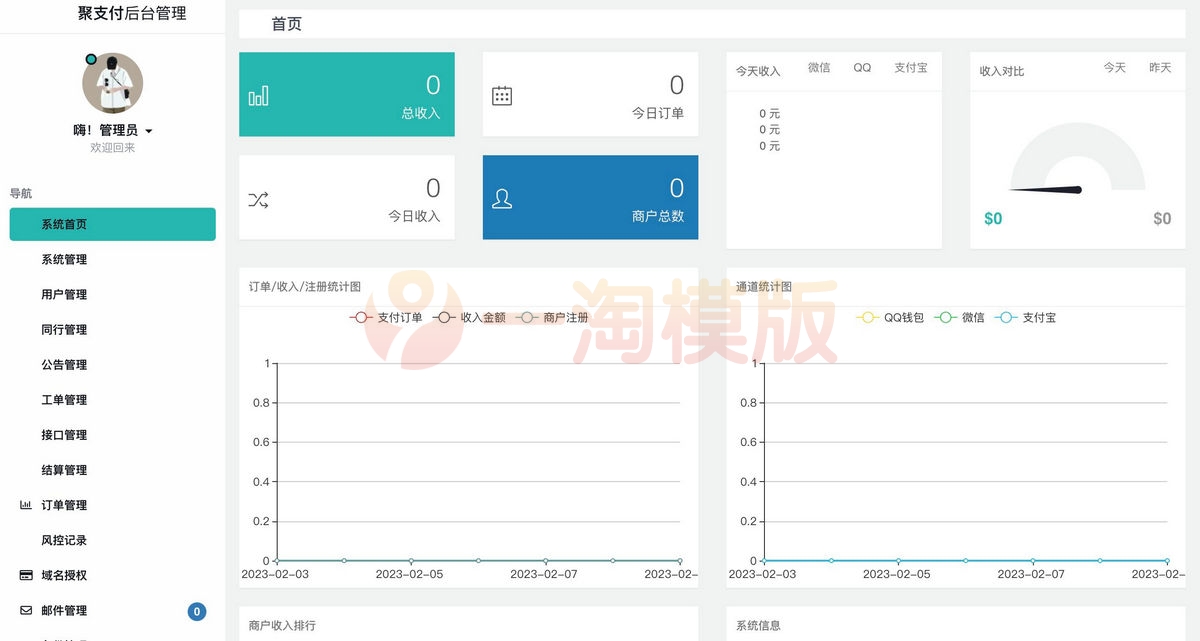The image size is (1200, 641).
Task: Switch to 微信 tab in 今天收入
Action: 819,68
